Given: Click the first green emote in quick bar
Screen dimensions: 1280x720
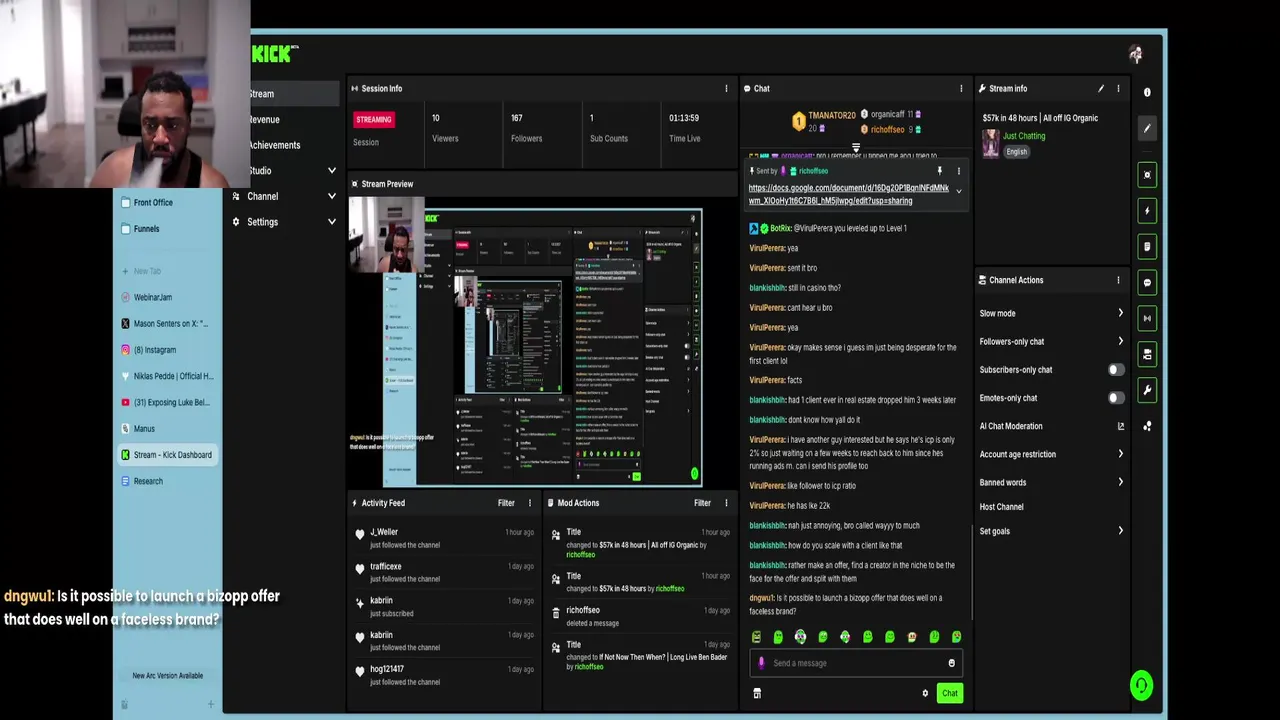Looking at the screenshot, I should [756, 637].
